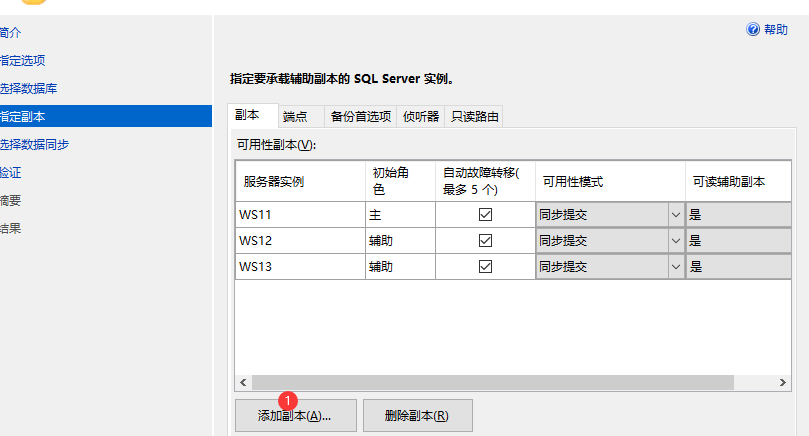
Task: Click readable secondary cell for WS13
Action: pos(738,266)
